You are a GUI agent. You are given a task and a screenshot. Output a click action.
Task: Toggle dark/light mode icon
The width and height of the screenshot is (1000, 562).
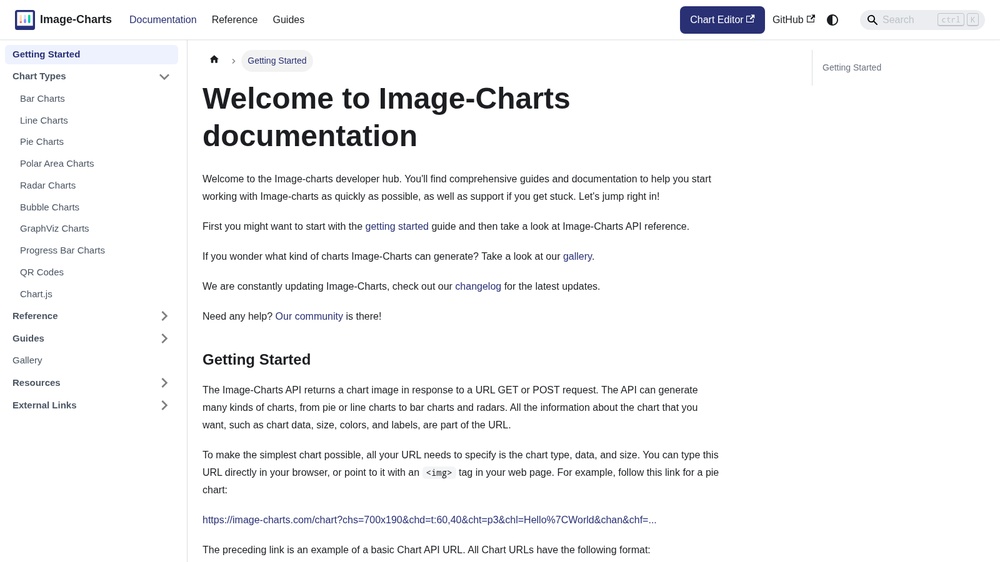click(x=832, y=20)
